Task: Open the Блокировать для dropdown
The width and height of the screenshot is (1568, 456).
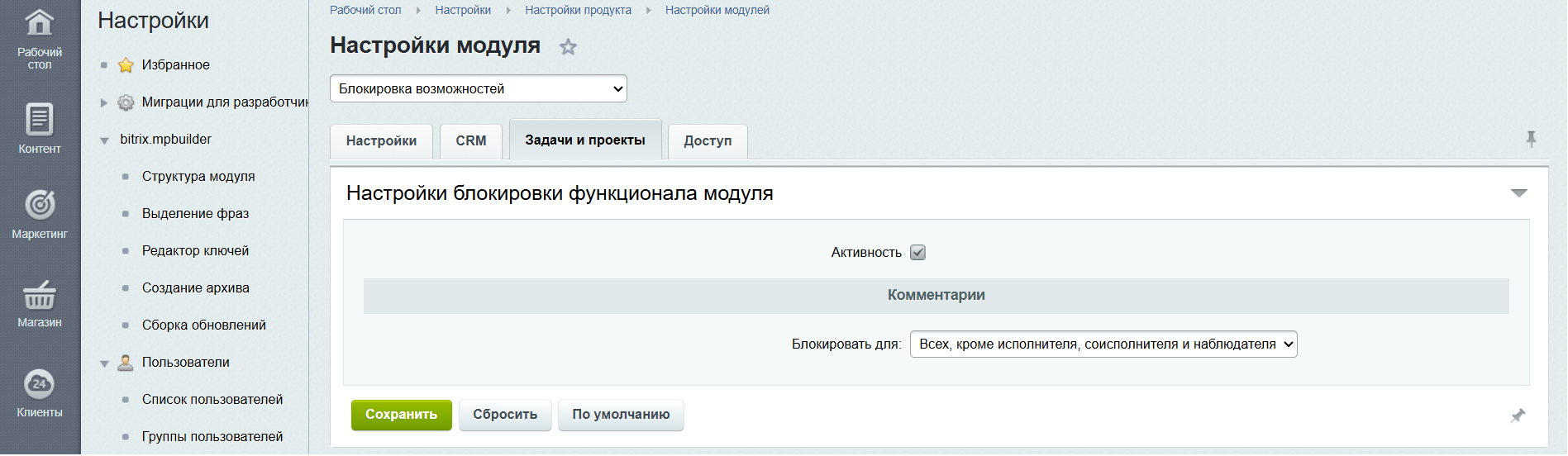Action: click(x=1103, y=344)
